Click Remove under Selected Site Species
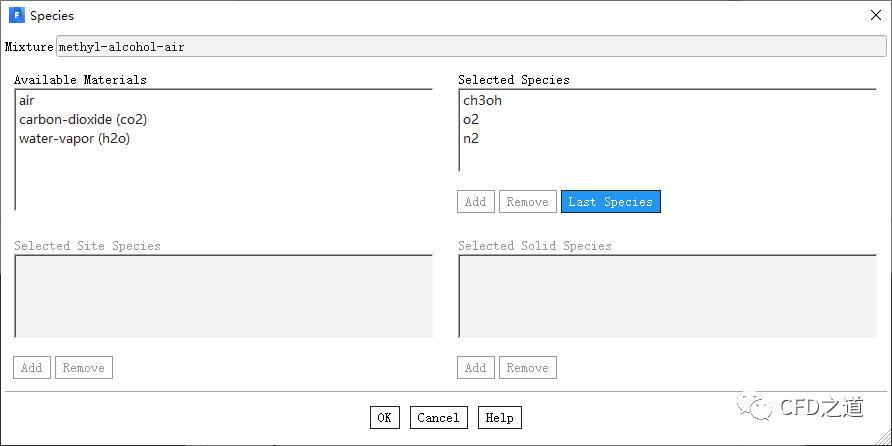Image resolution: width=892 pixels, height=446 pixels. [x=83, y=368]
